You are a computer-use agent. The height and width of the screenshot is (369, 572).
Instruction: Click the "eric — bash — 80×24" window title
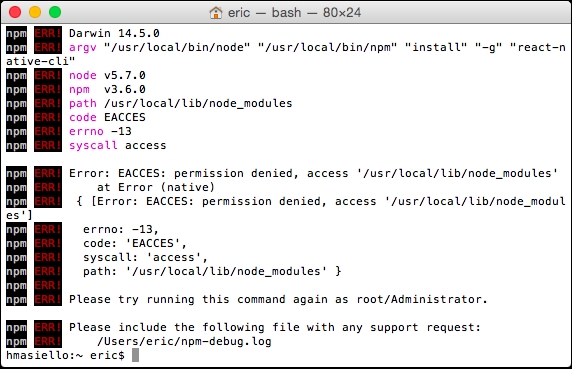coord(294,13)
